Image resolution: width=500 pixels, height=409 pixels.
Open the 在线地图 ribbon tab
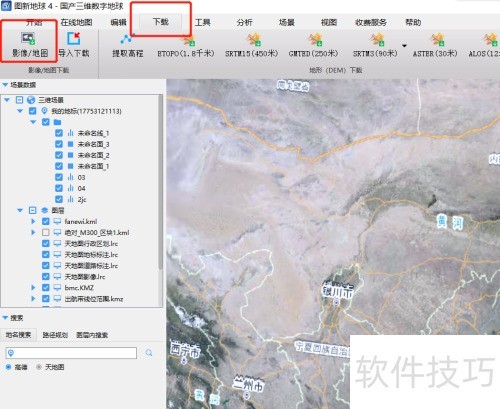pos(76,22)
